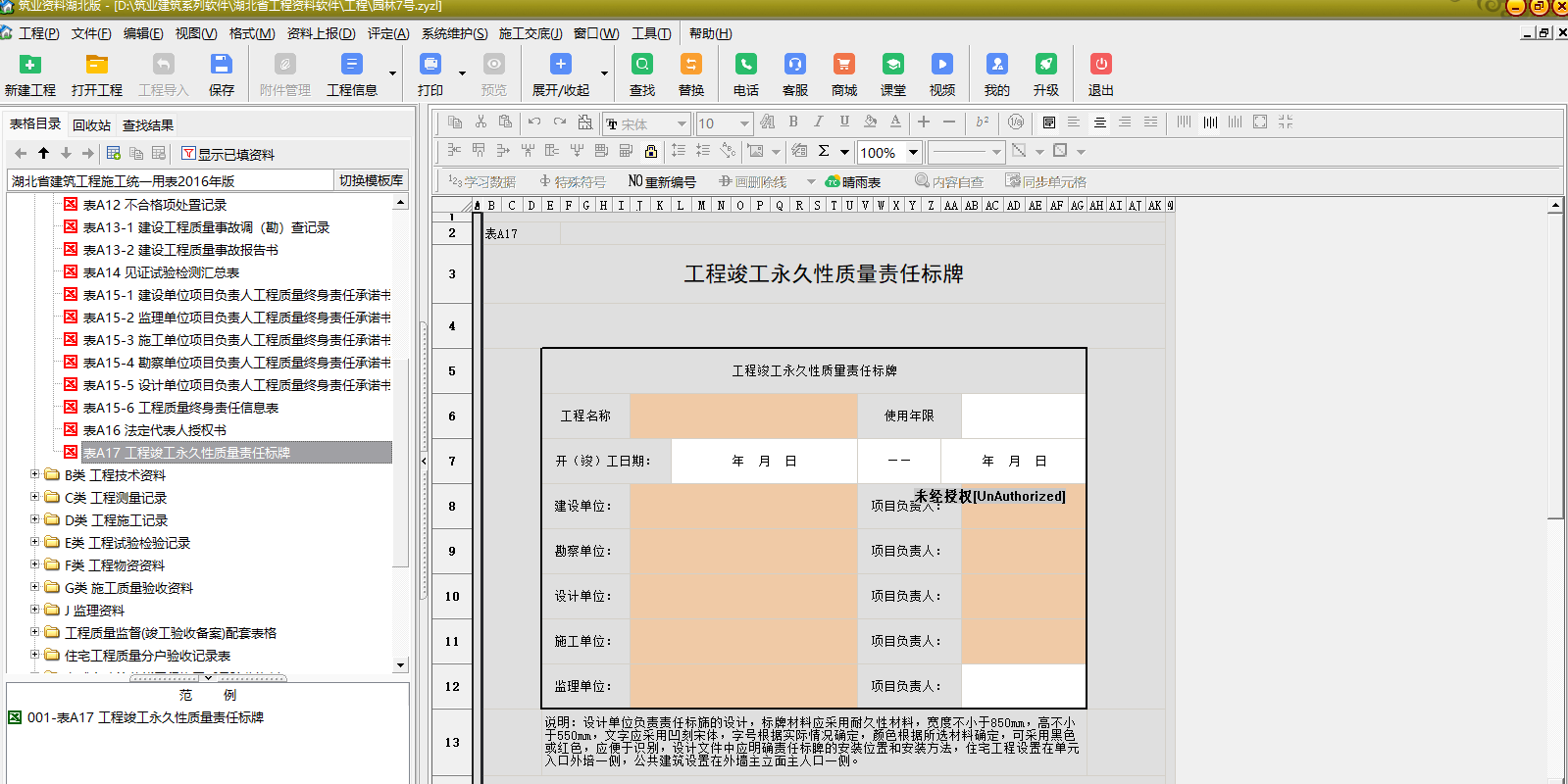This screenshot has width=1568, height=784.
Task: Switch to the 回收站 tab
Action: pyautogui.click(x=91, y=125)
